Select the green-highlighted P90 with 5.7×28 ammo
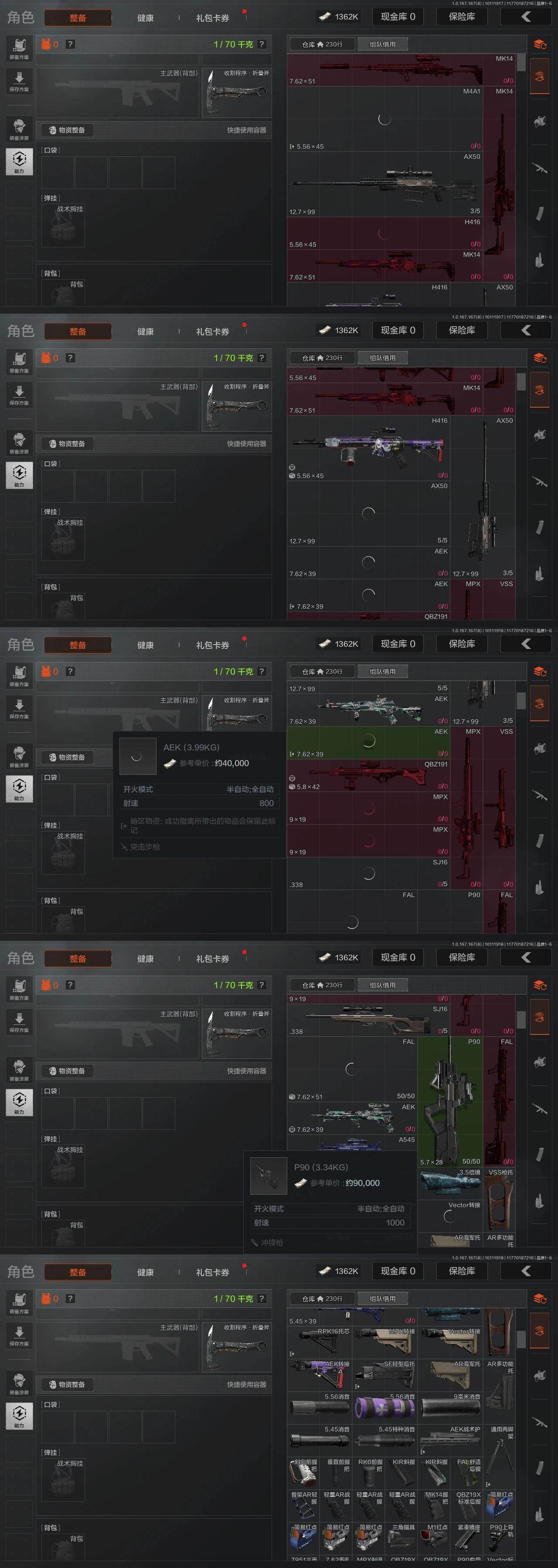Screen dimensions: 558x1568 [x=451, y=1102]
